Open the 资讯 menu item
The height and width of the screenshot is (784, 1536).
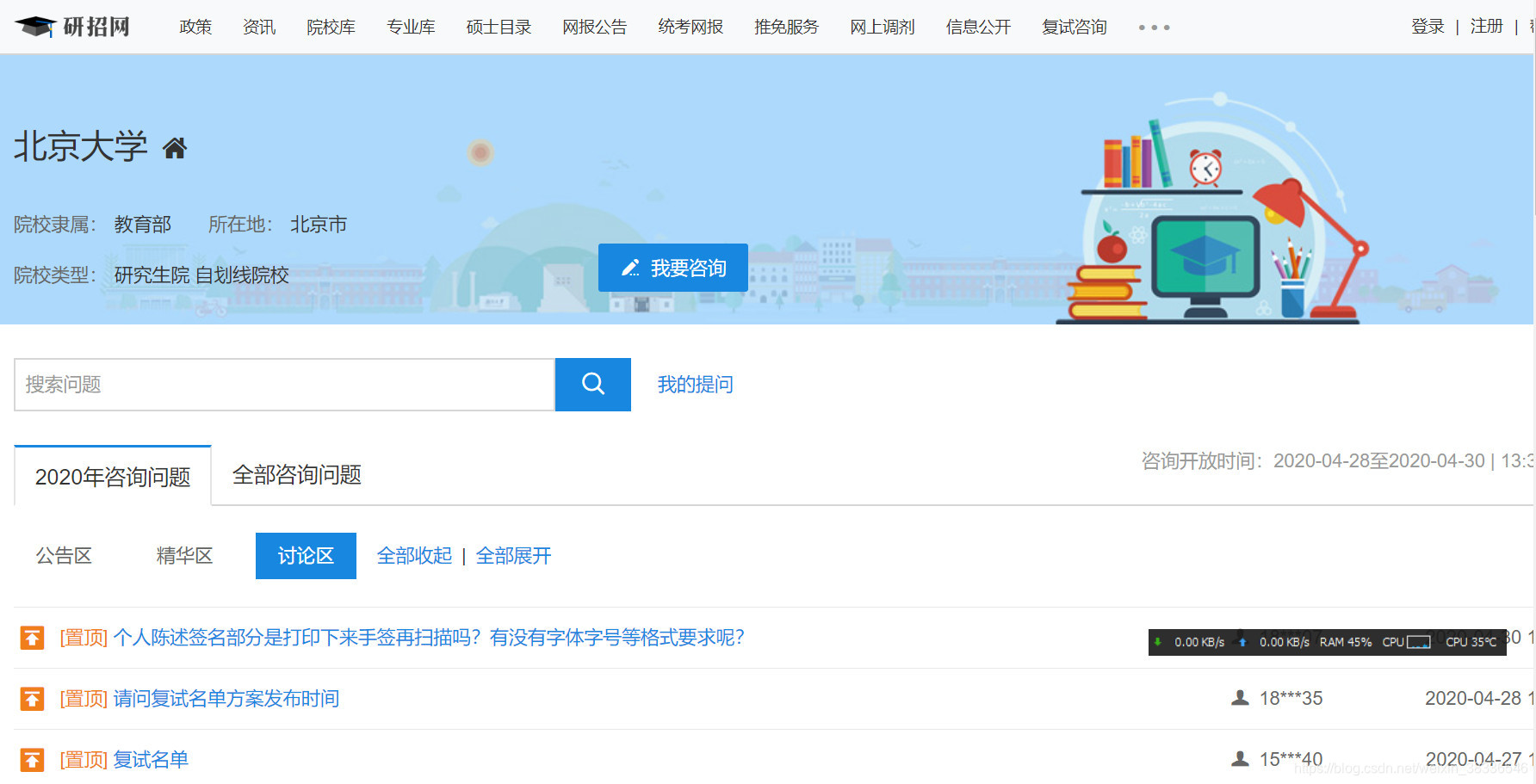[x=259, y=27]
